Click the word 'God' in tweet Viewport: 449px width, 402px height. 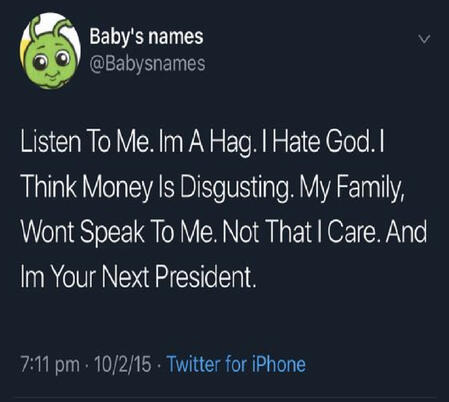pos(348,141)
